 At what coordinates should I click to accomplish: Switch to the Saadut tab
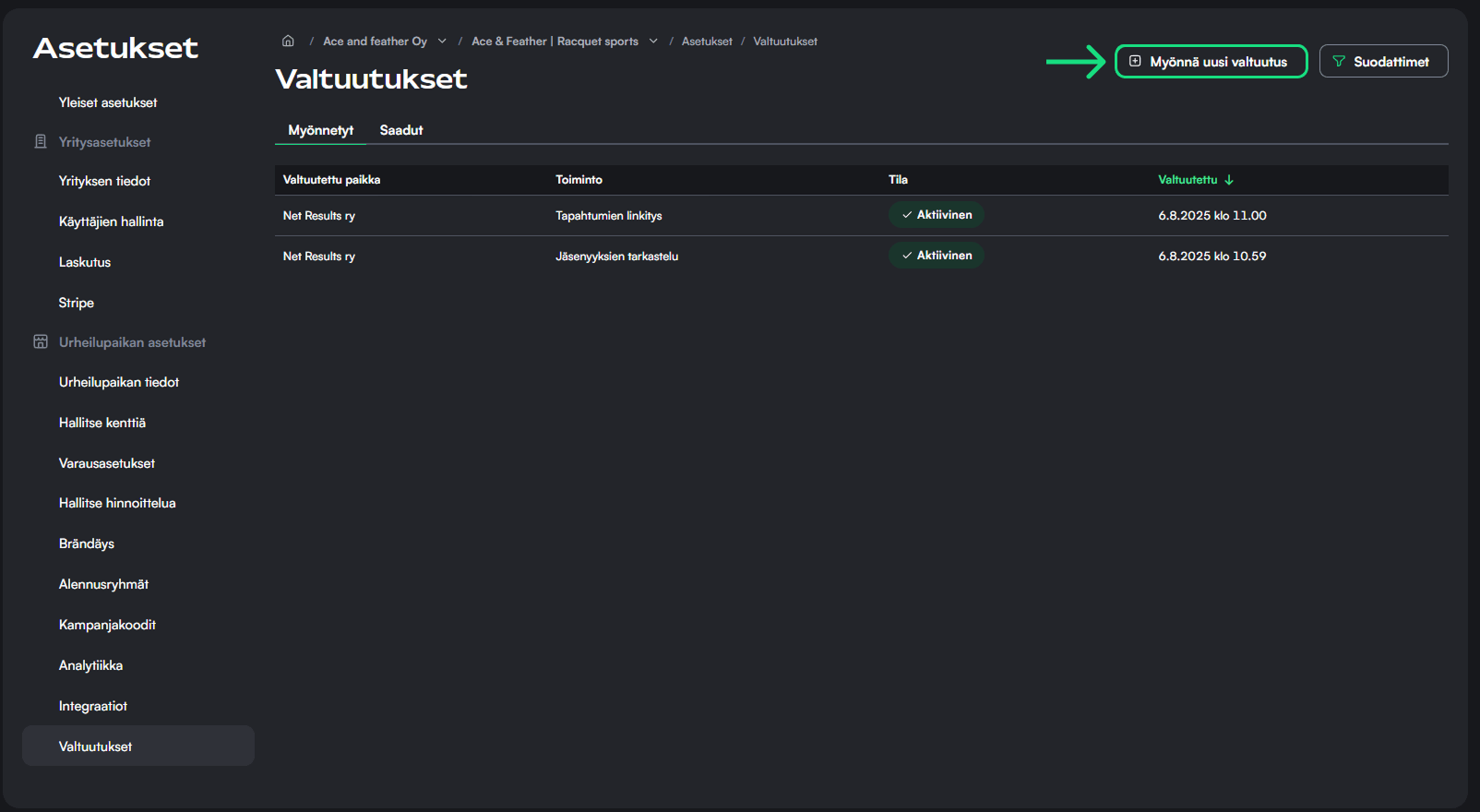(401, 130)
